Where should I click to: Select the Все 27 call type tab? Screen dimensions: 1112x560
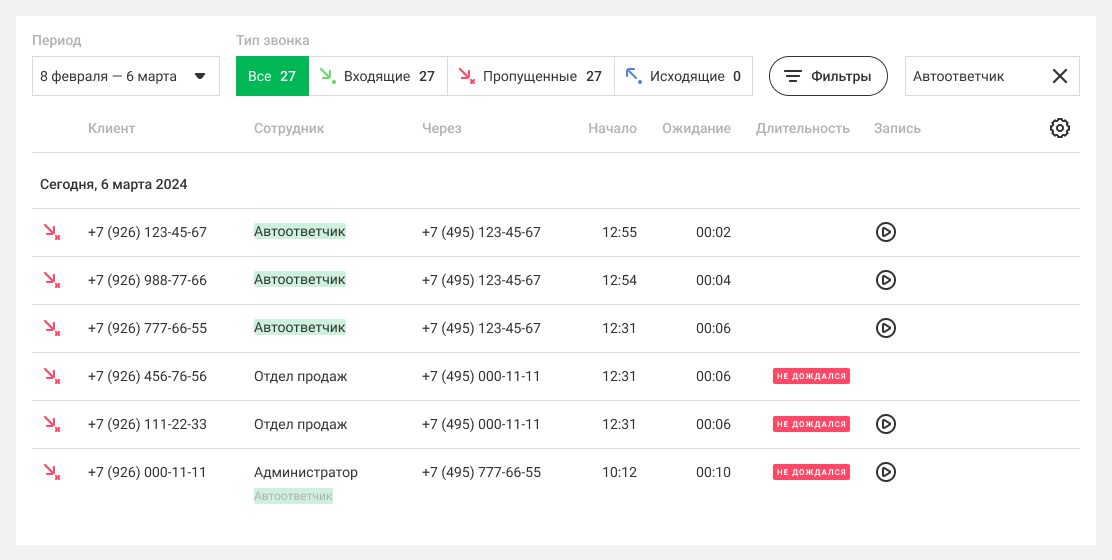(x=272, y=76)
